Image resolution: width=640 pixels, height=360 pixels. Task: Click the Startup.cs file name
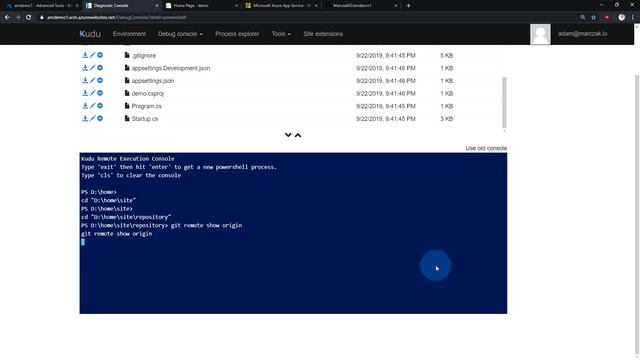145,119
